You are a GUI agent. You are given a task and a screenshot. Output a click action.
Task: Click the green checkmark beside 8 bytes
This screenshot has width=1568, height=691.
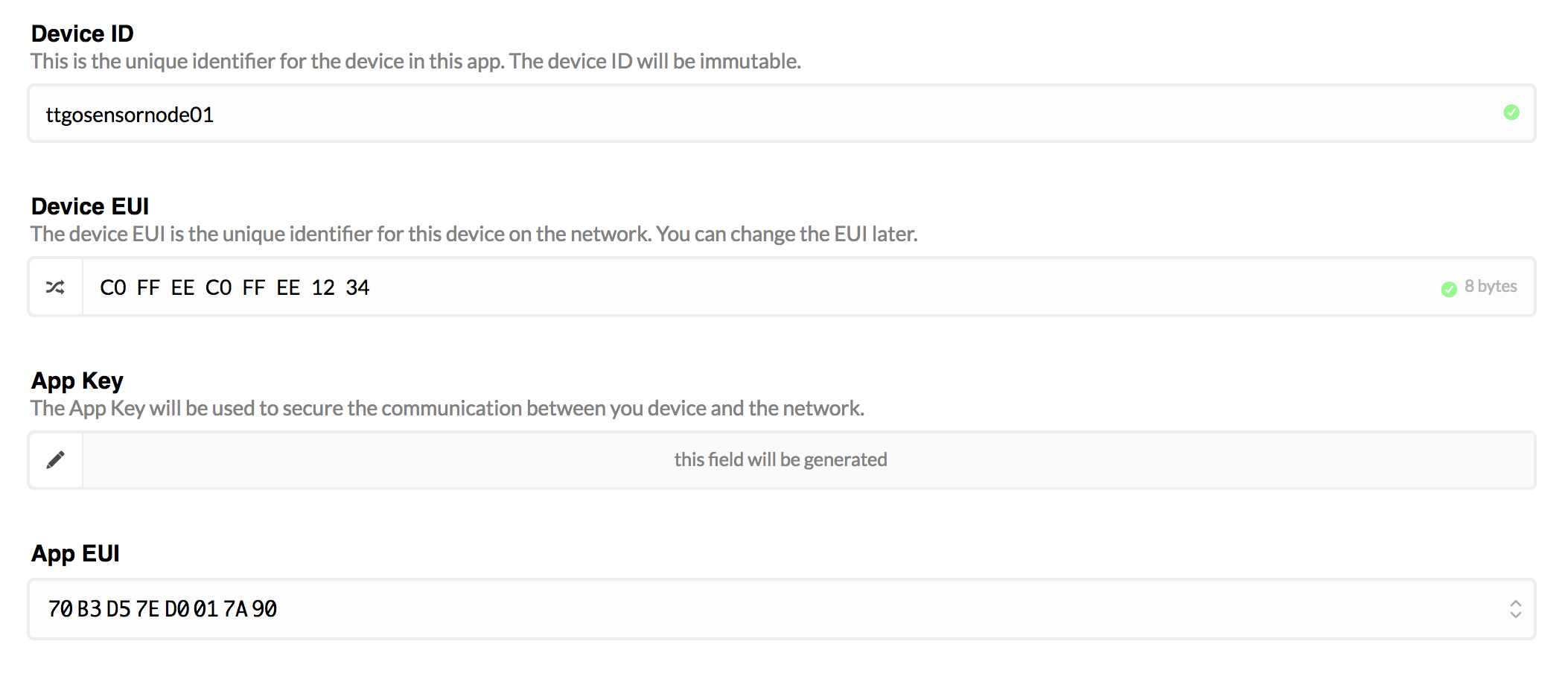point(1449,289)
